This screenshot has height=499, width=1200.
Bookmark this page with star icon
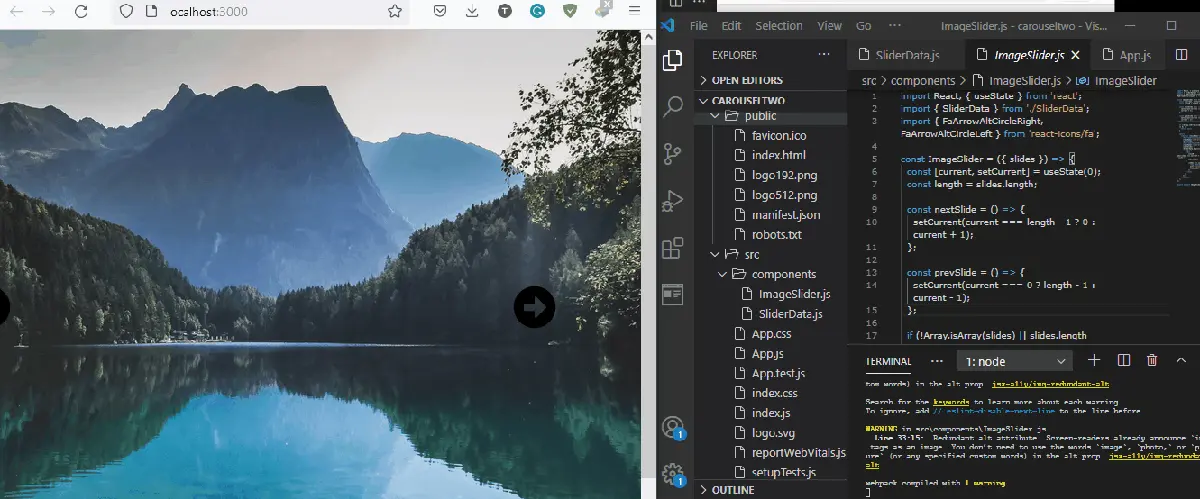pos(395,12)
